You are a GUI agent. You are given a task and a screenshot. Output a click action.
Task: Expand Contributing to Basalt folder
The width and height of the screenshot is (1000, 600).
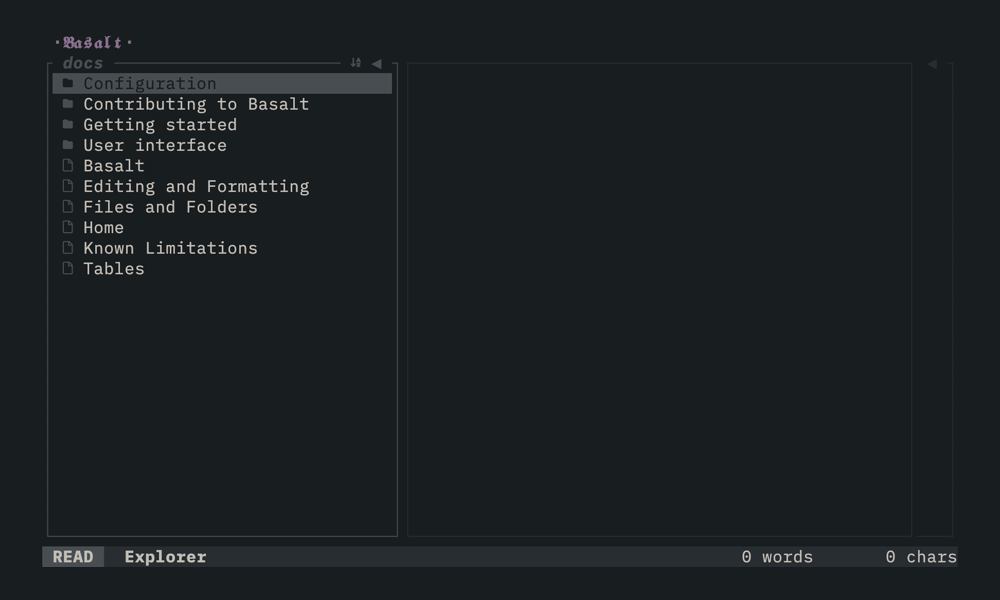point(222,104)
